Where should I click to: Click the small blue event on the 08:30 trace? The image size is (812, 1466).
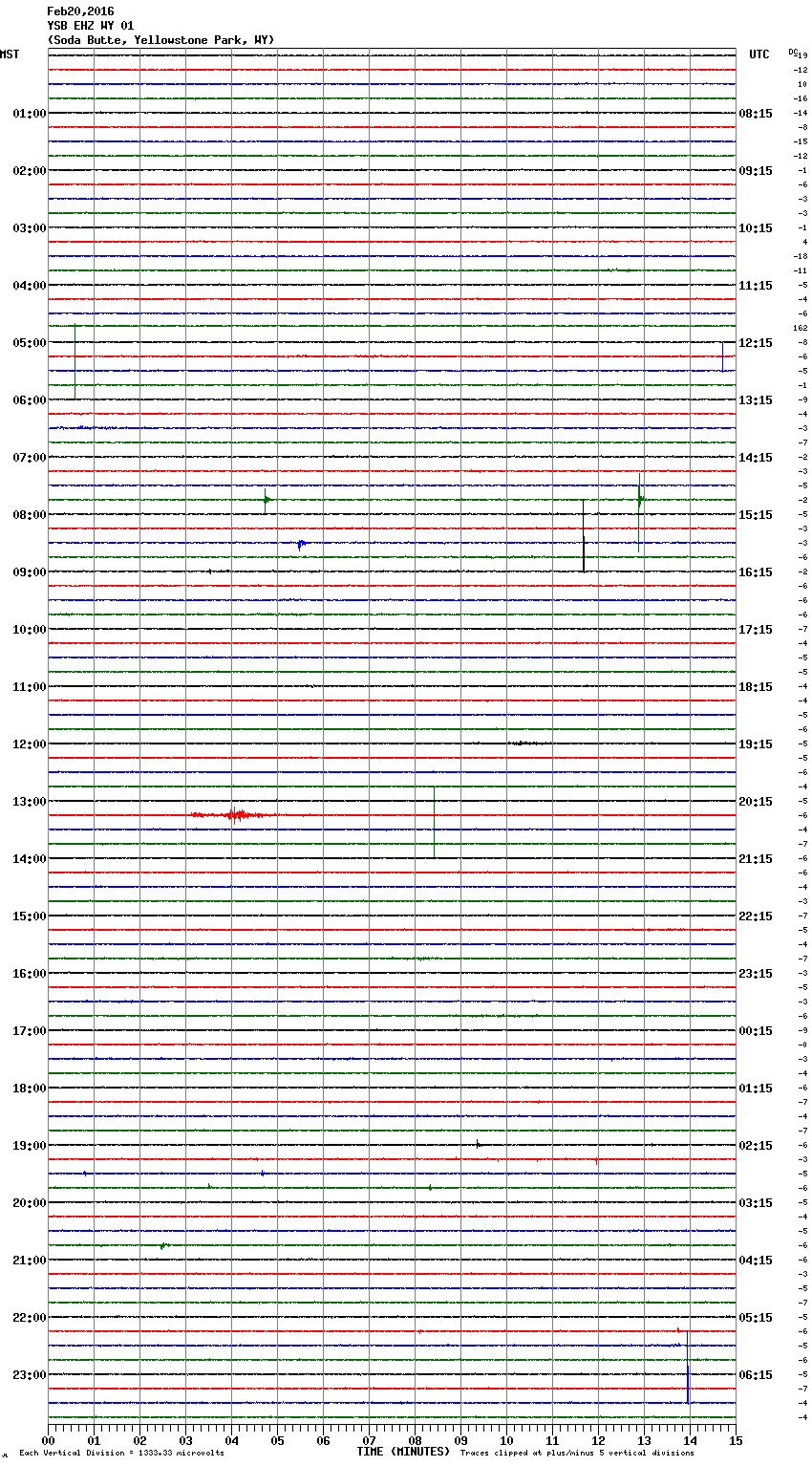click(301, 544)
